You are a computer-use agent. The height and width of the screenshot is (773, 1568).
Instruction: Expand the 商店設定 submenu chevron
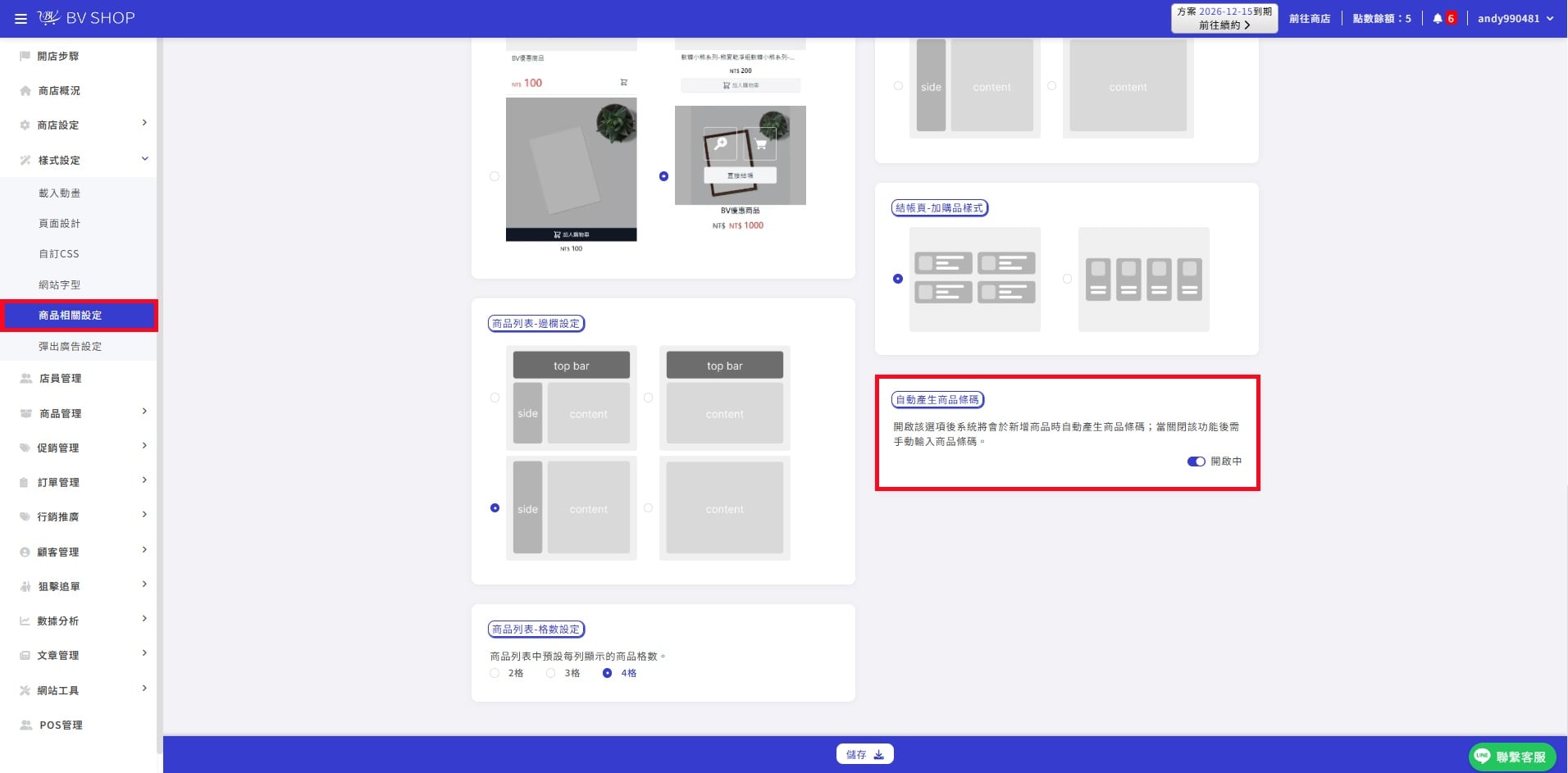click(x=144, y=123)
